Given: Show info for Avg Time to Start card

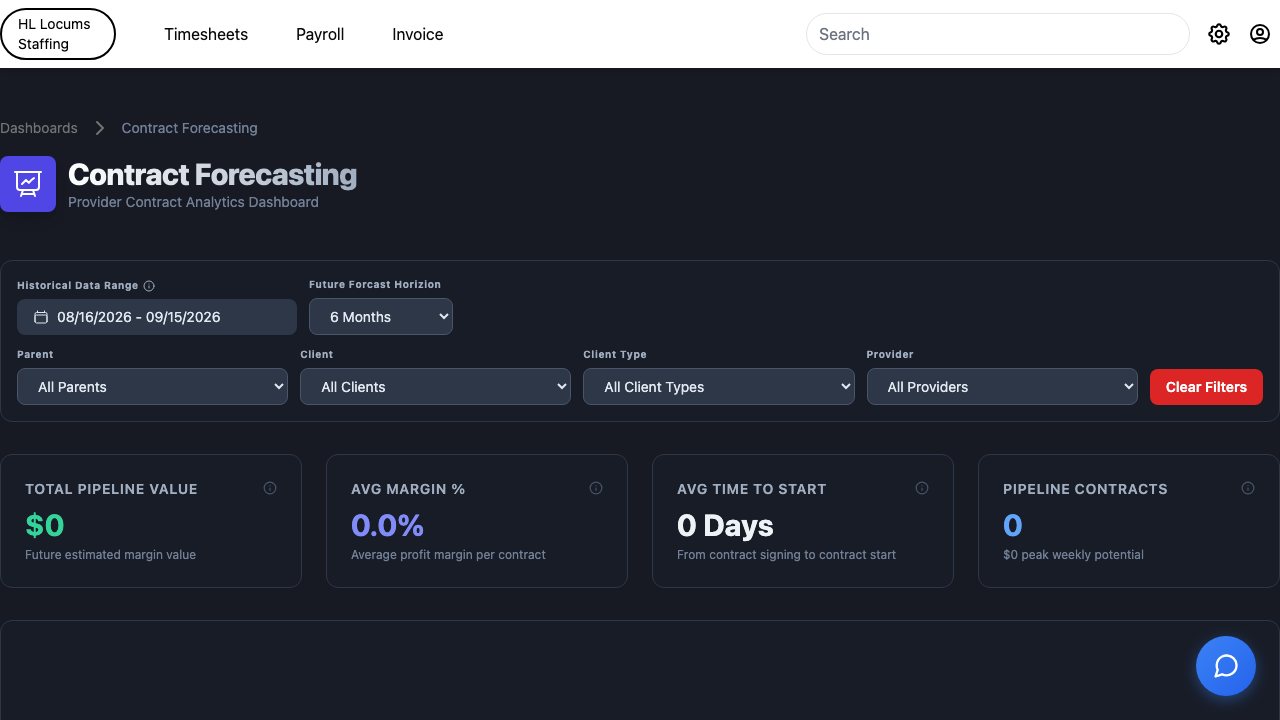Looking at the screenshot, I should point(922,488).
